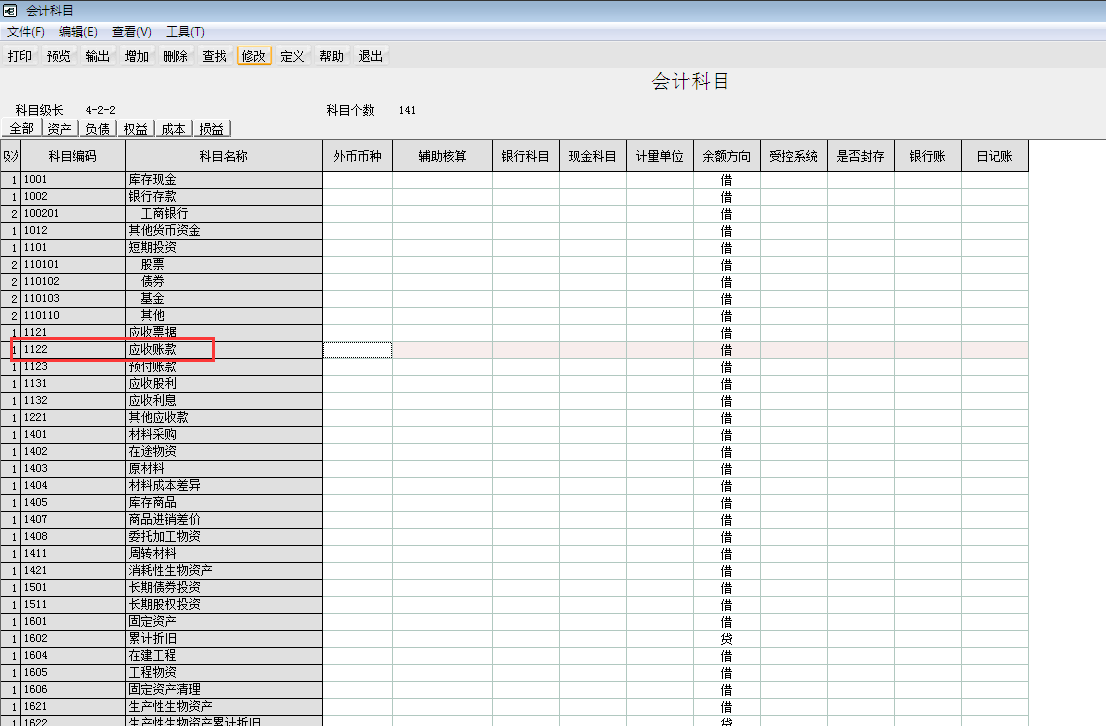The width and height of the screenshot is (1106, 726).
Task: Open 查找 (Find) in the toolbar
Action: coord(215,56)
